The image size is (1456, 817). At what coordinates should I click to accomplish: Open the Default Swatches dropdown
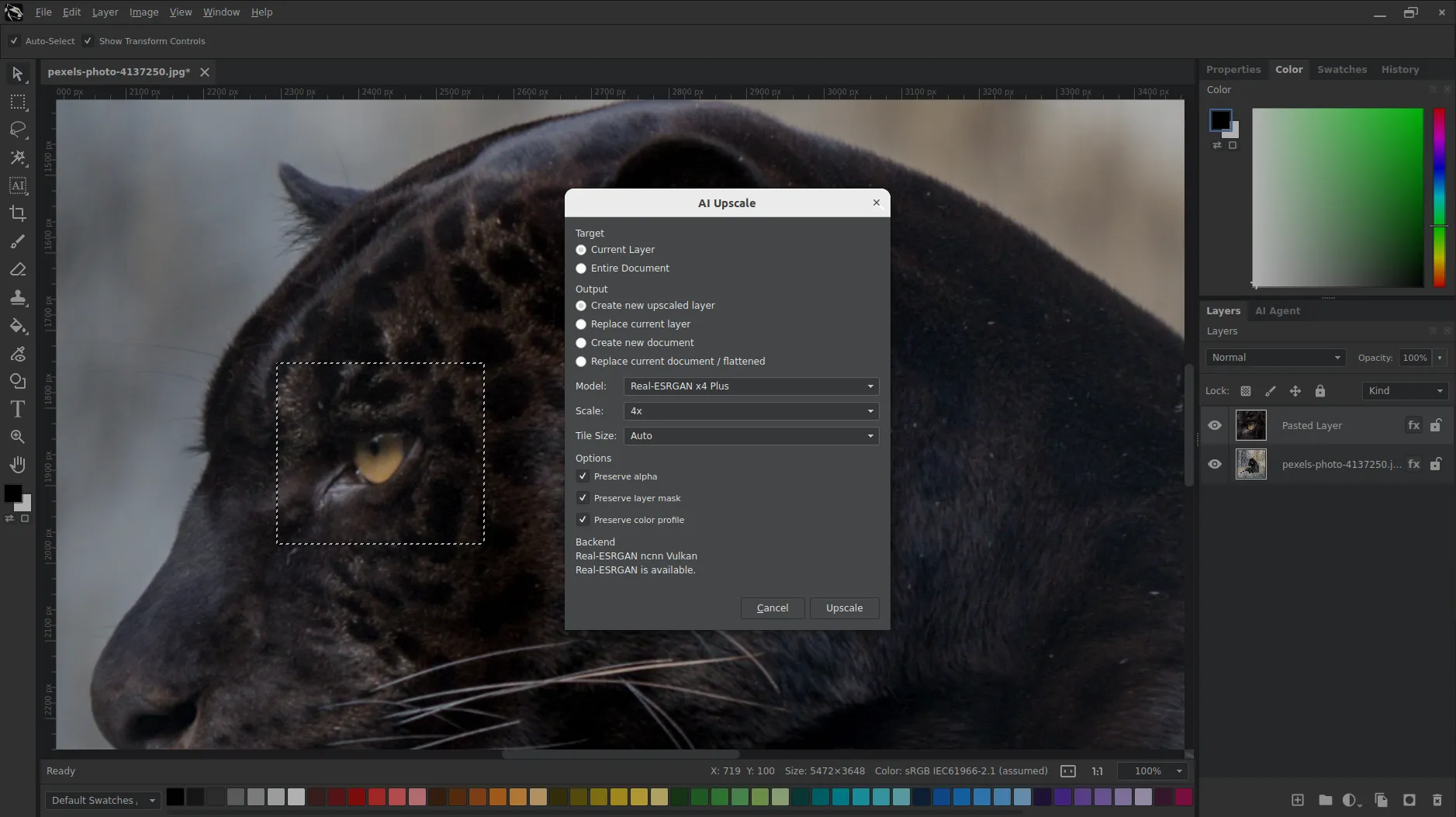pyautogui.click(x=102, y=800)
